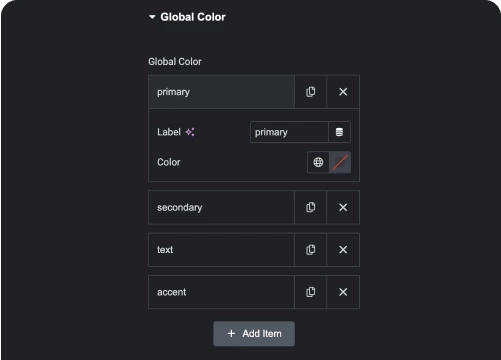Viewport: 501px width, 360px height.
Task: Delete the text color item
Action: (343, 250)
